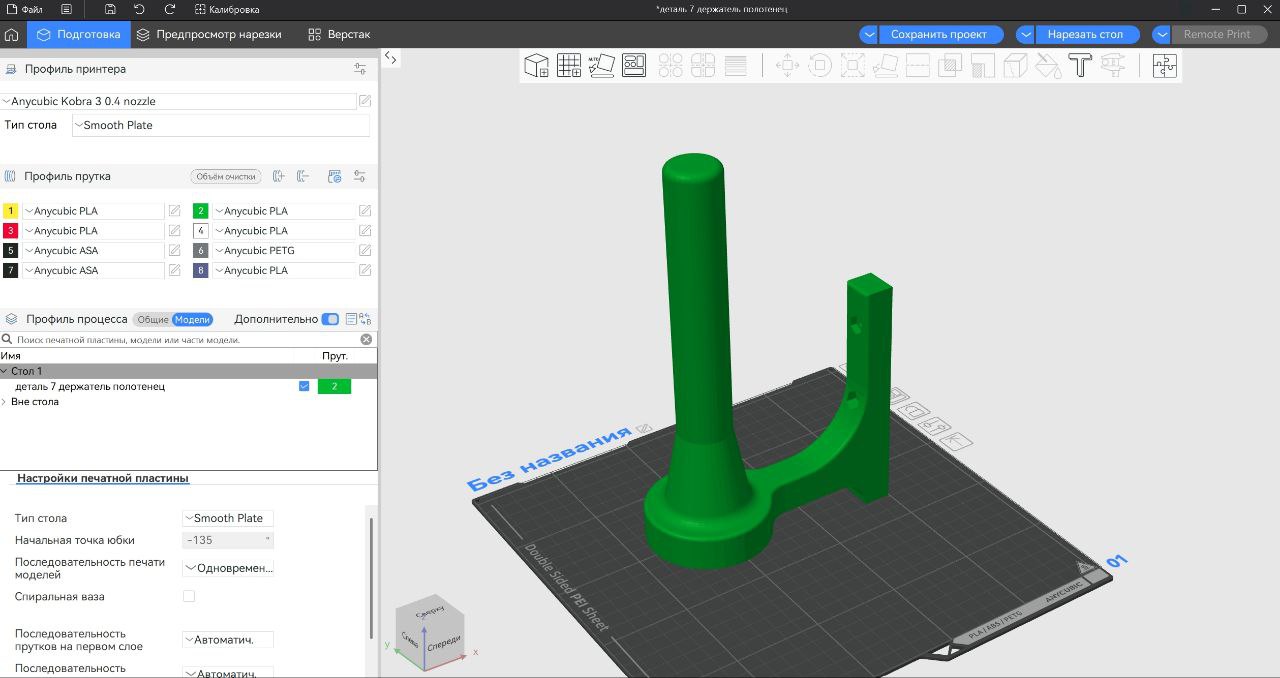Arrange all objects using toolbar icon
The image size is (1280, 678).
click(x=634, y=66)
